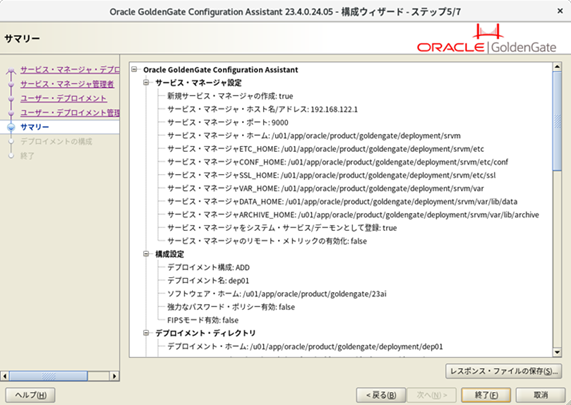
Task: Click the Oracle GoldenGate Configuration Assistant root label
Action: click(x=220, y=70)
